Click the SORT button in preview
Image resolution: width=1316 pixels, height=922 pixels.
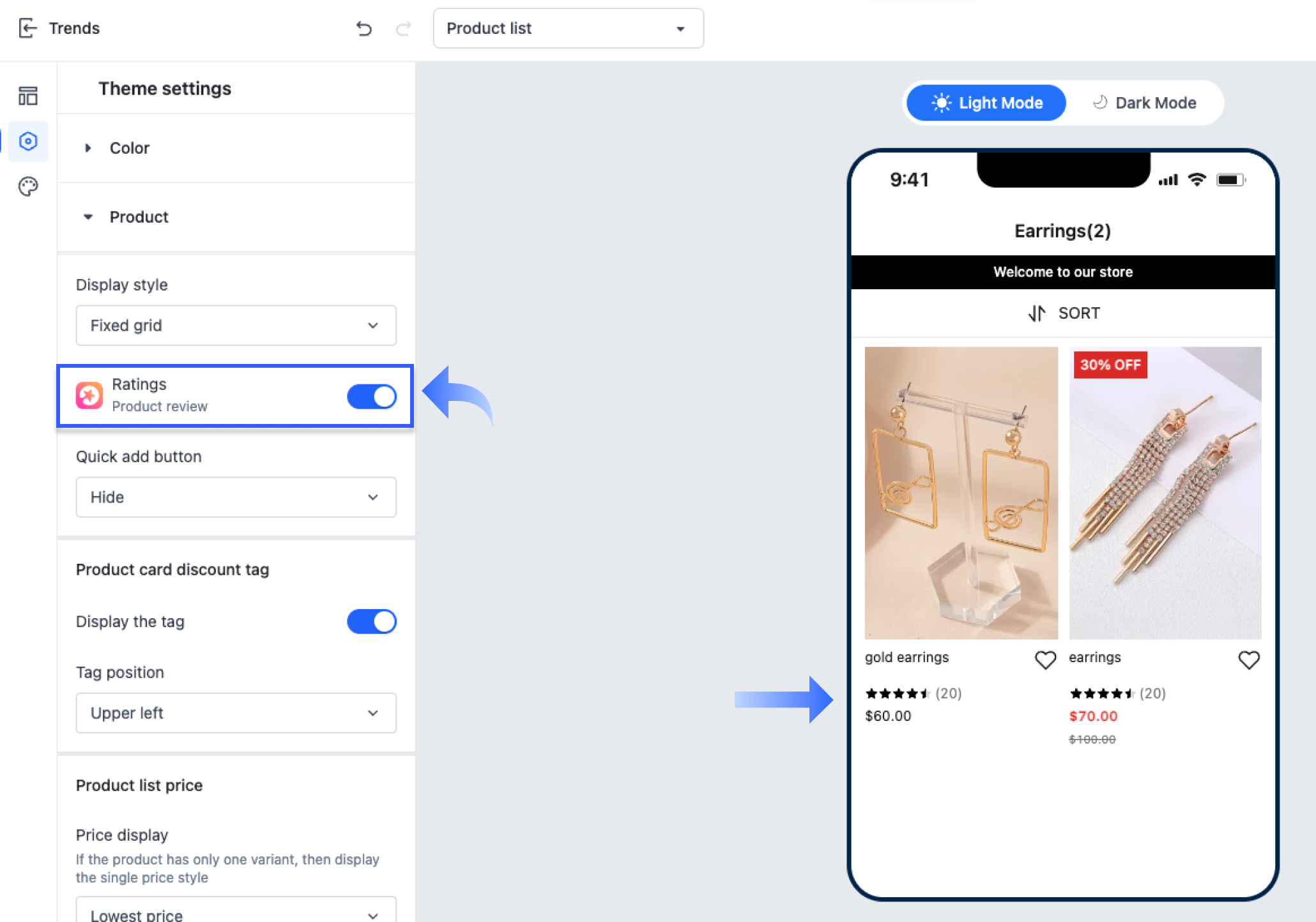tap(1064, 313)
